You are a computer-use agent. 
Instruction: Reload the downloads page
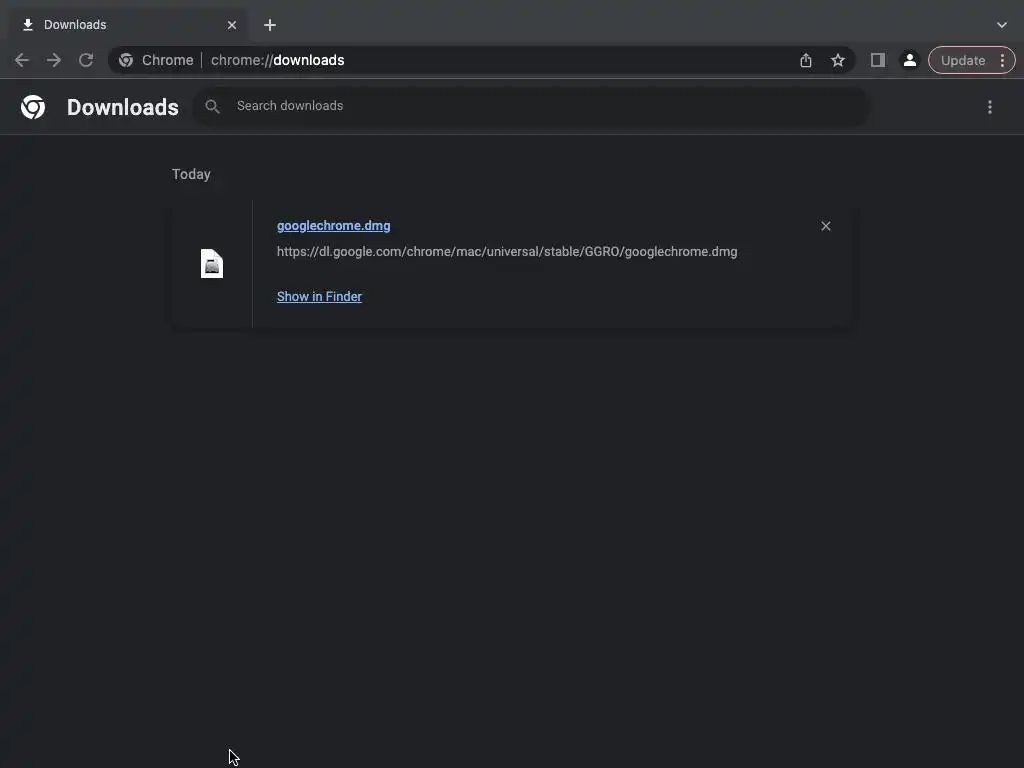86,60
